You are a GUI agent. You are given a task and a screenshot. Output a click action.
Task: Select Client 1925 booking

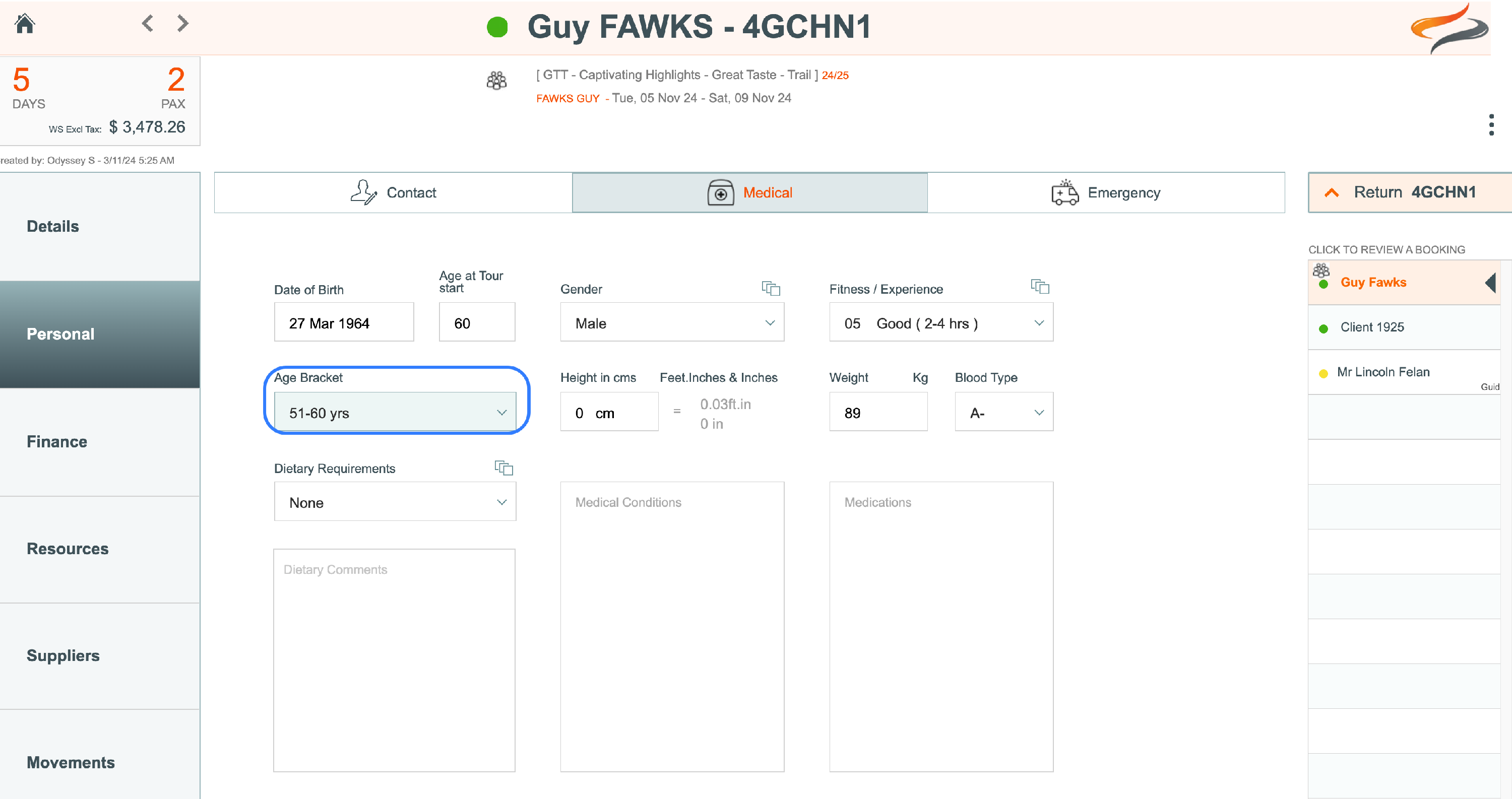[1372, 327]
